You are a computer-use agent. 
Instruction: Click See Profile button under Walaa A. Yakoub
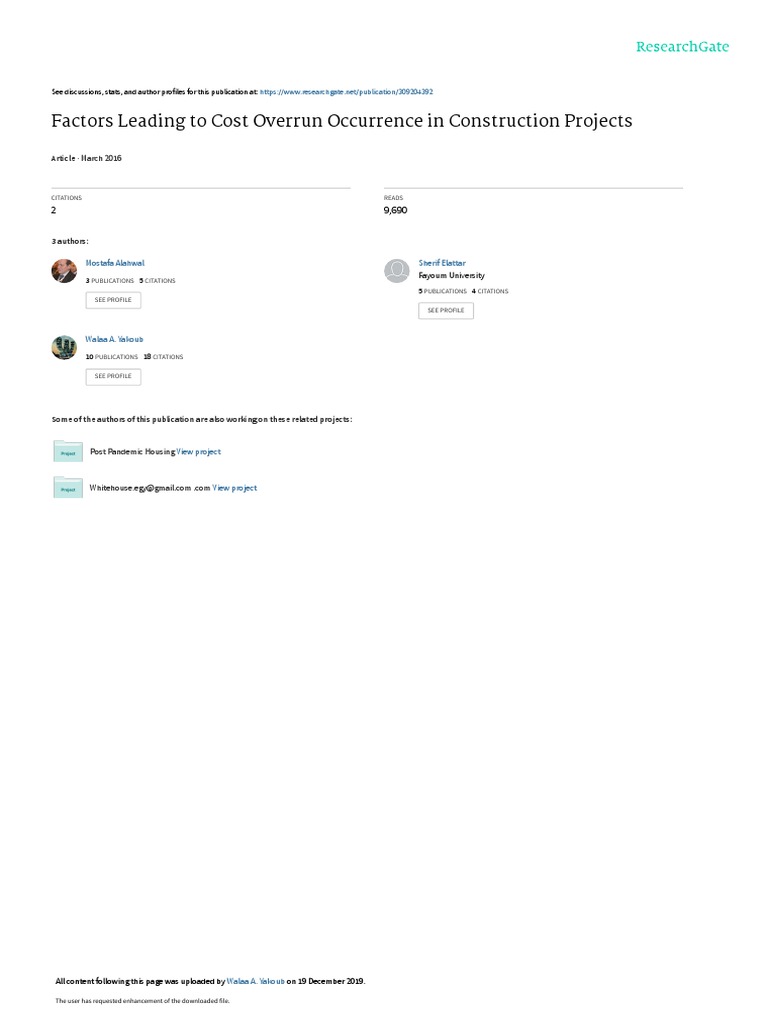tap(113, 376)
